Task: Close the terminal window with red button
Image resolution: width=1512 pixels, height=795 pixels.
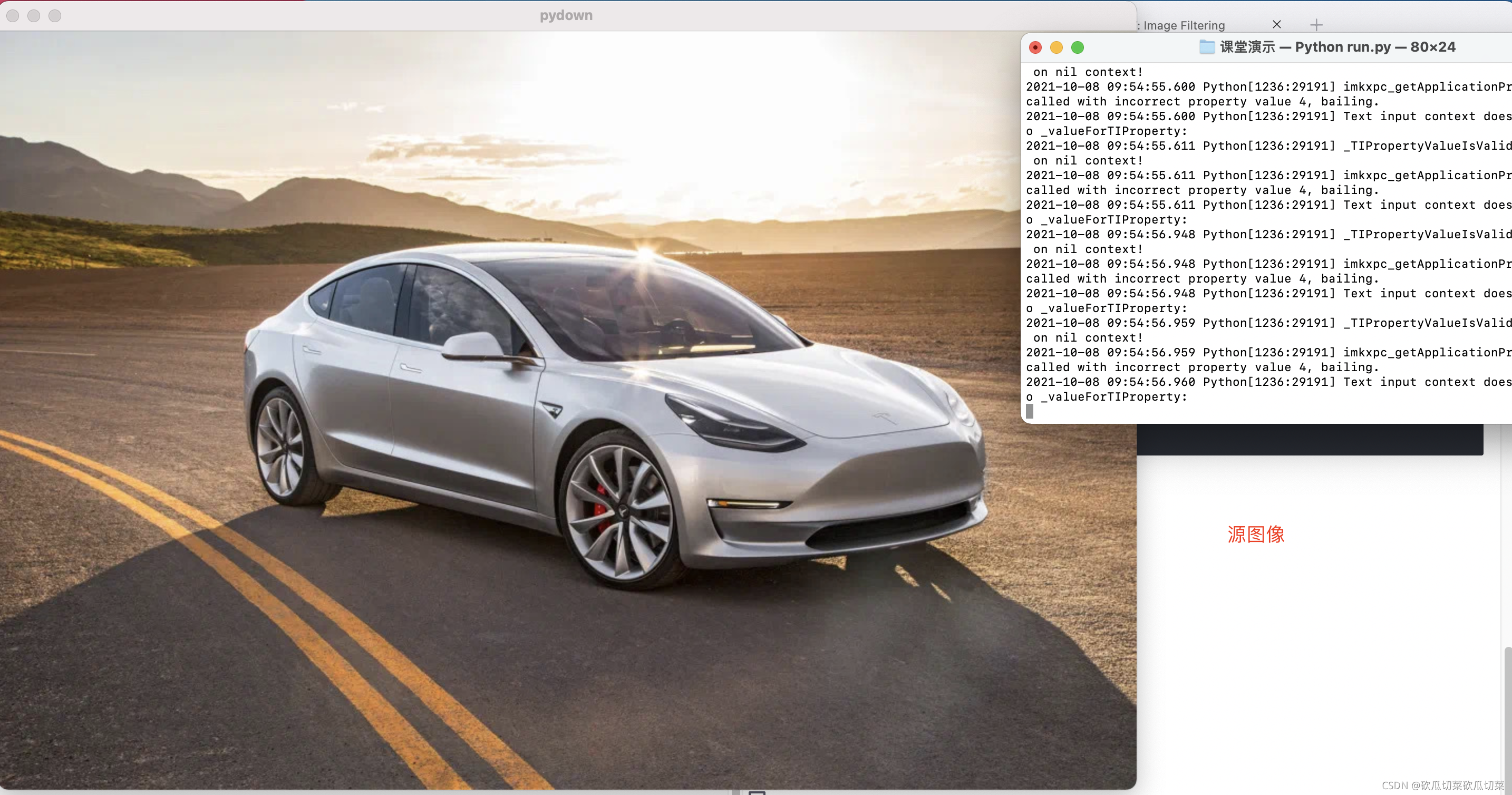Action: click(x=1035, y=47)
